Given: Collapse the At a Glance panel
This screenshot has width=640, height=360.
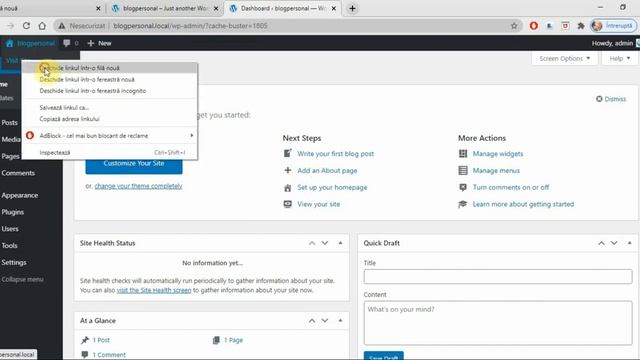Looking at the screenshot, I should pyautogui.click(x=340, y=320).
